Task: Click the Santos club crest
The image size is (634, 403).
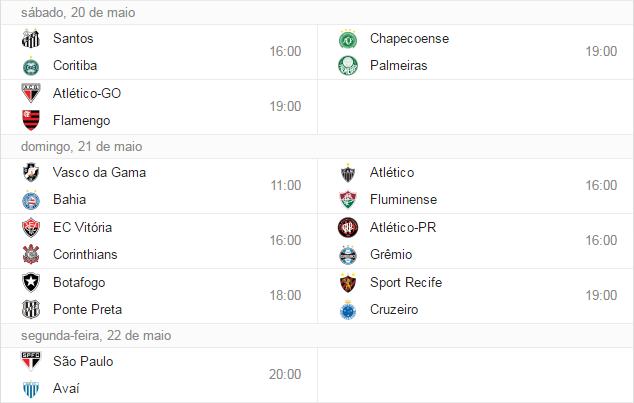Action: click(31, 38)
